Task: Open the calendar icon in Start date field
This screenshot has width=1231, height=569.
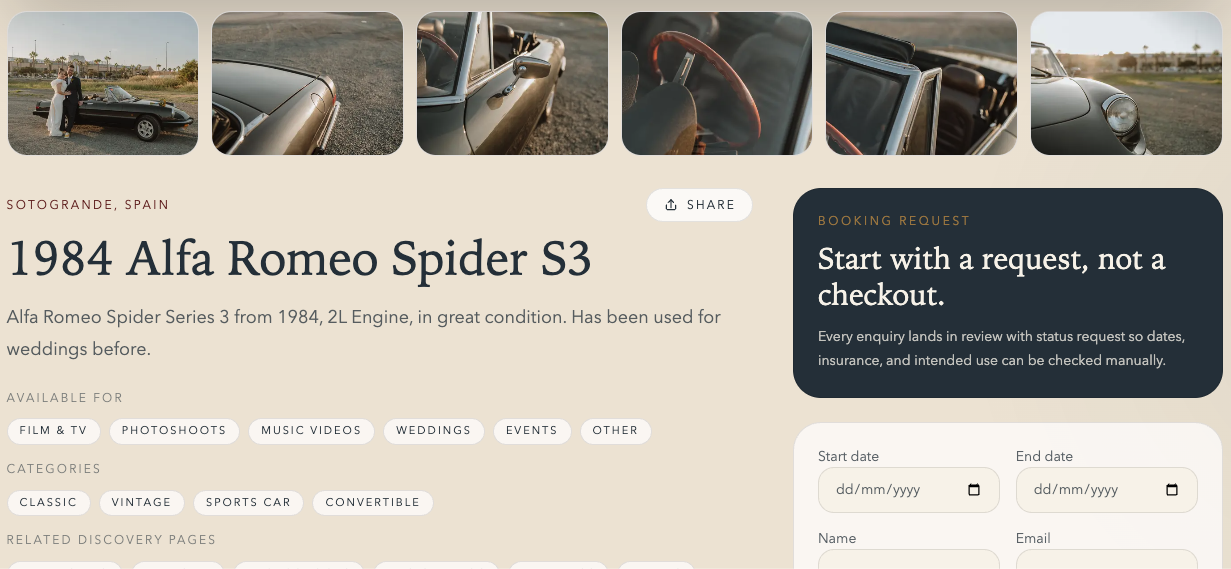Action: (x=974, y=490)
